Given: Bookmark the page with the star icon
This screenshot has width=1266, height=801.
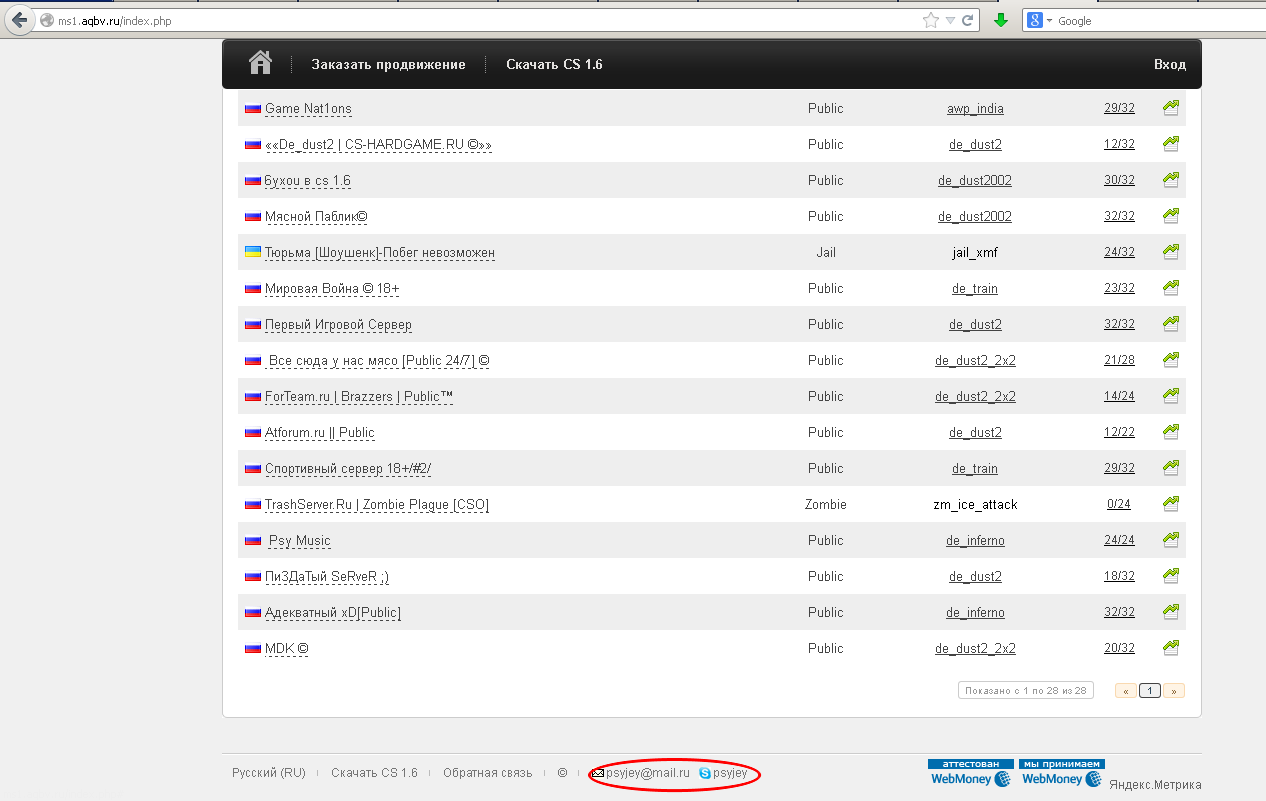Looking at the screenshot, I should pos(931,20).
